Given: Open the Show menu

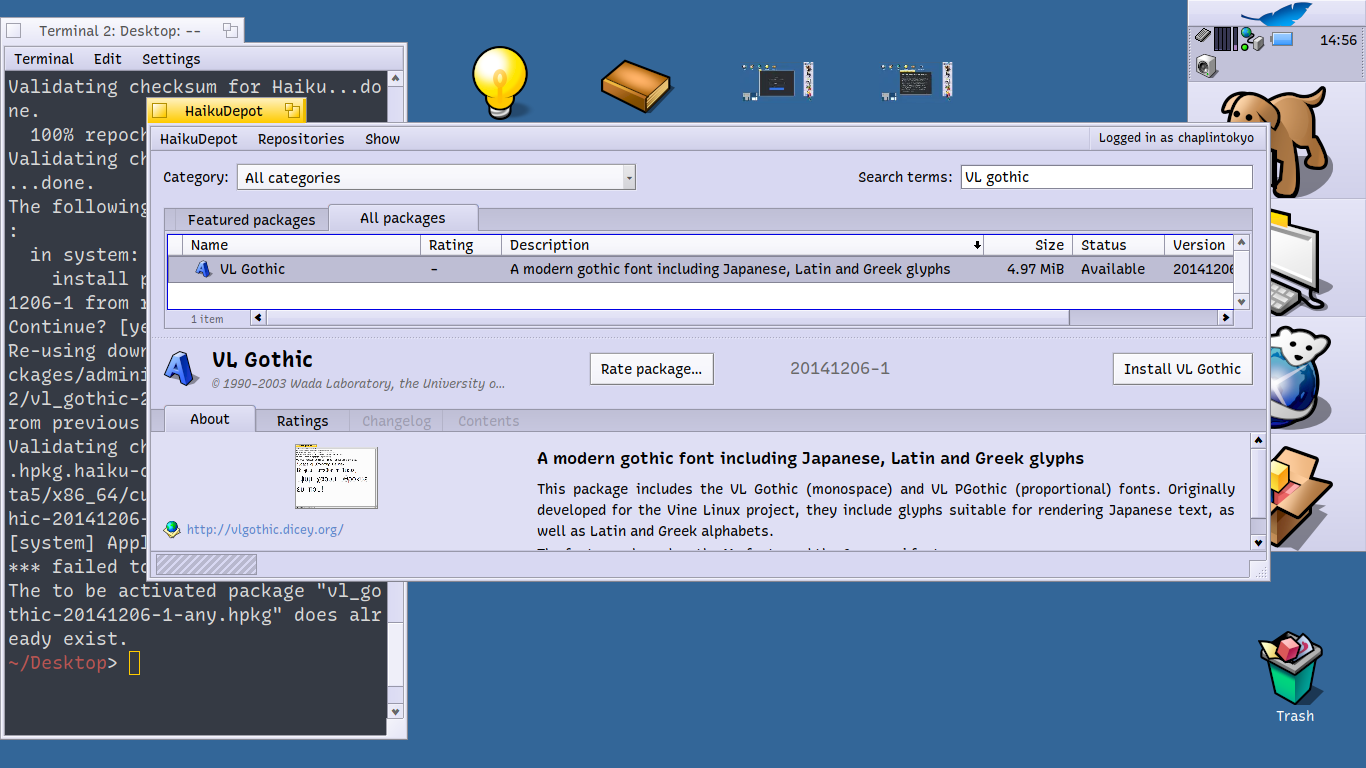Looking at the screenshot, I should [x=382, y=139].
